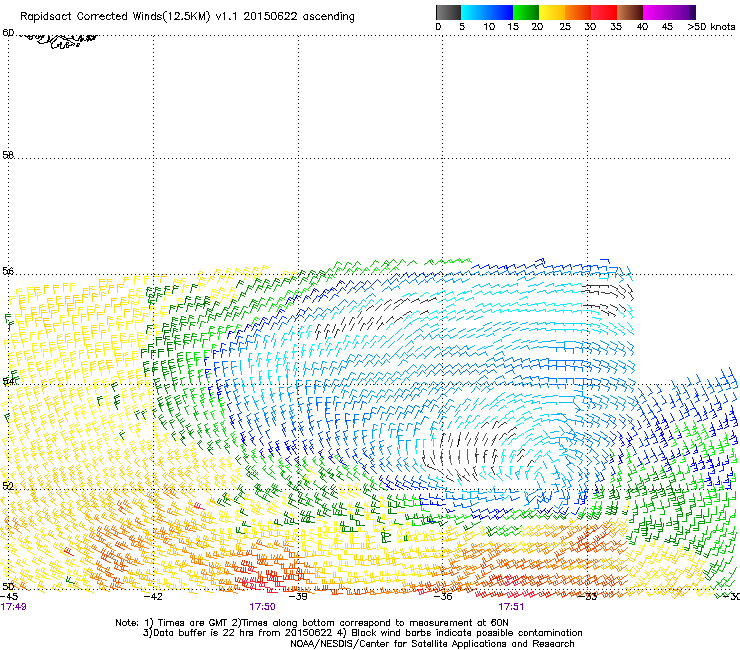Click the purple time stamp 17:51
740x650 pixels.
pos(511,607)
